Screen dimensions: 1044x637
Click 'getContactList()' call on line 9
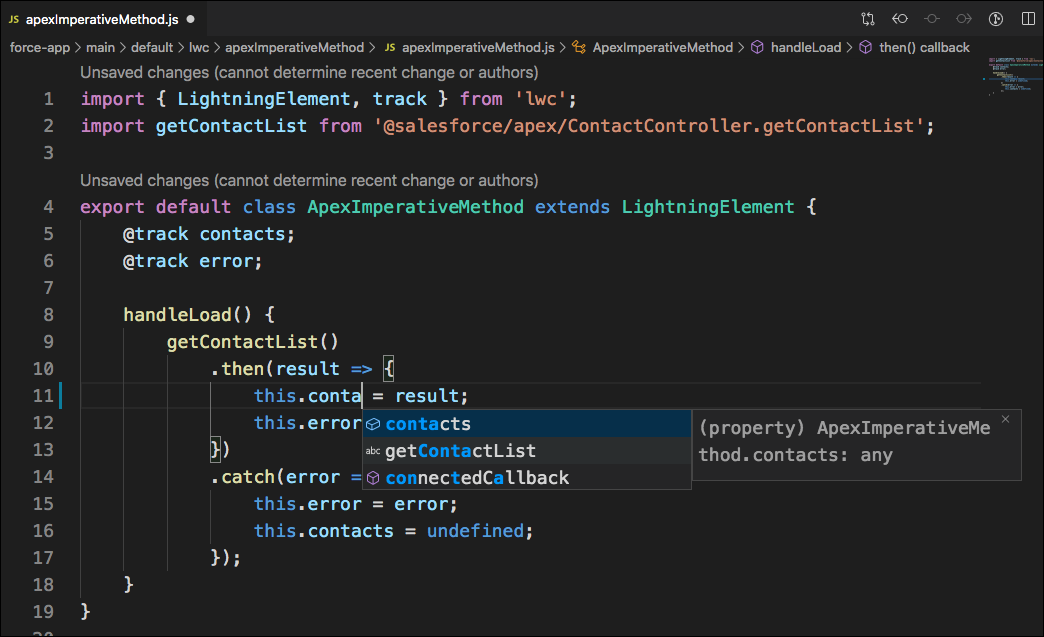click(x=252, y=341)
